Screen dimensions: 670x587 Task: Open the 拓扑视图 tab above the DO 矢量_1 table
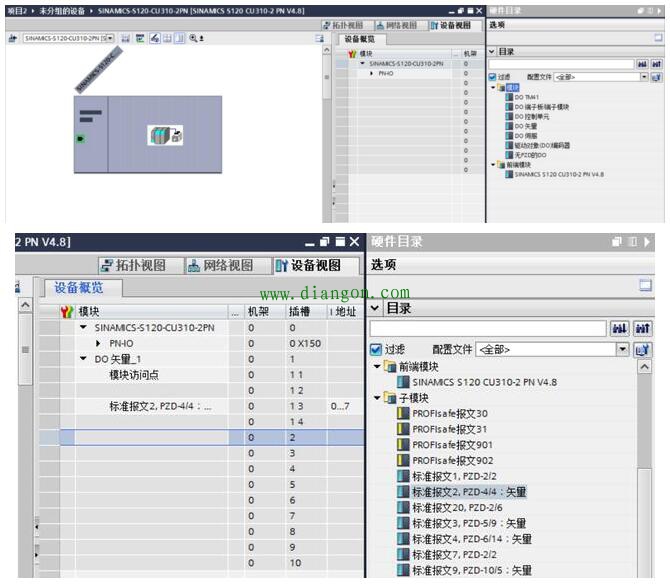(x=140, y=266)
